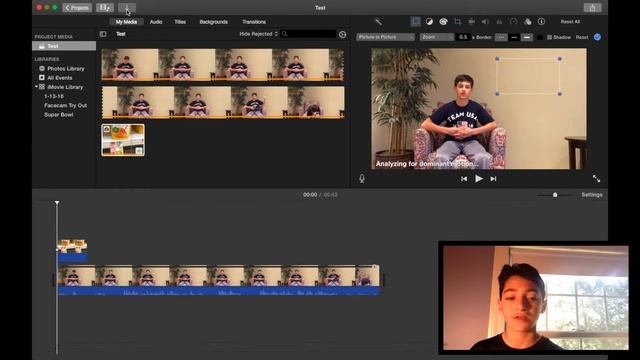Select Test under Project Media
640x360 pixels.
[64, 46]
